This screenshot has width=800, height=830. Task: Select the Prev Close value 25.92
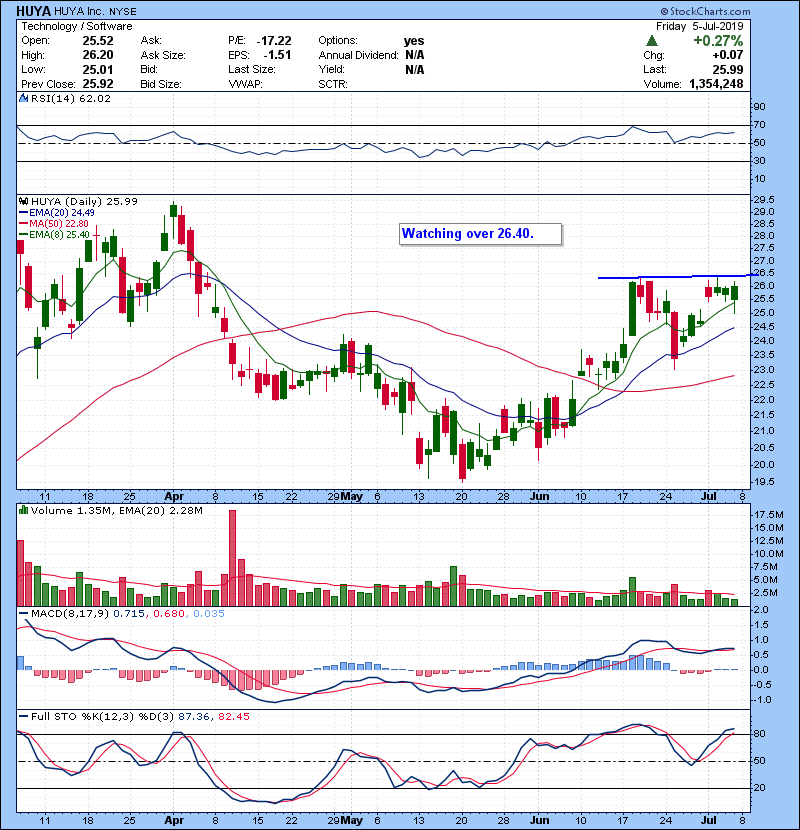click(97, 84)
